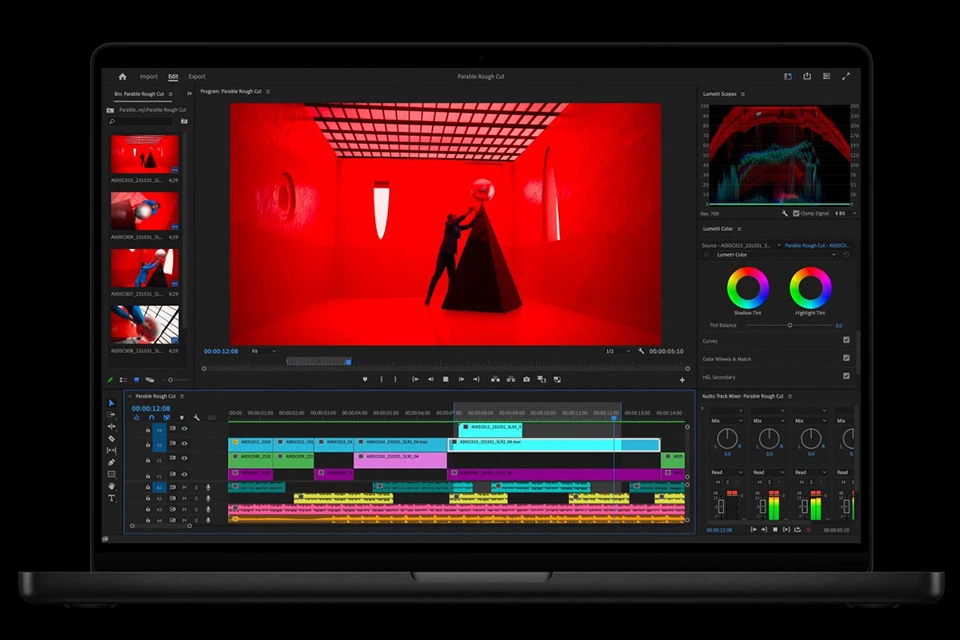Pick the Pen tool
Viewport: 960px width, 640px height.
pos(111,462)
